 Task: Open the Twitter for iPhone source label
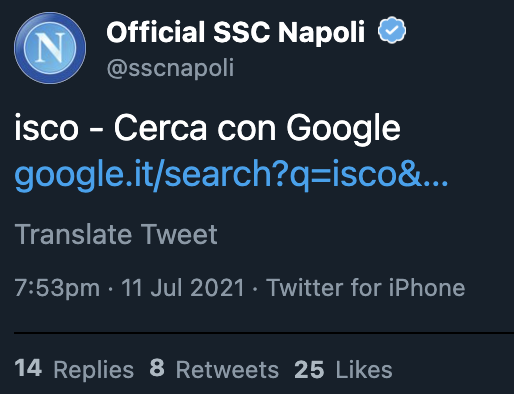tap(365, 287)
